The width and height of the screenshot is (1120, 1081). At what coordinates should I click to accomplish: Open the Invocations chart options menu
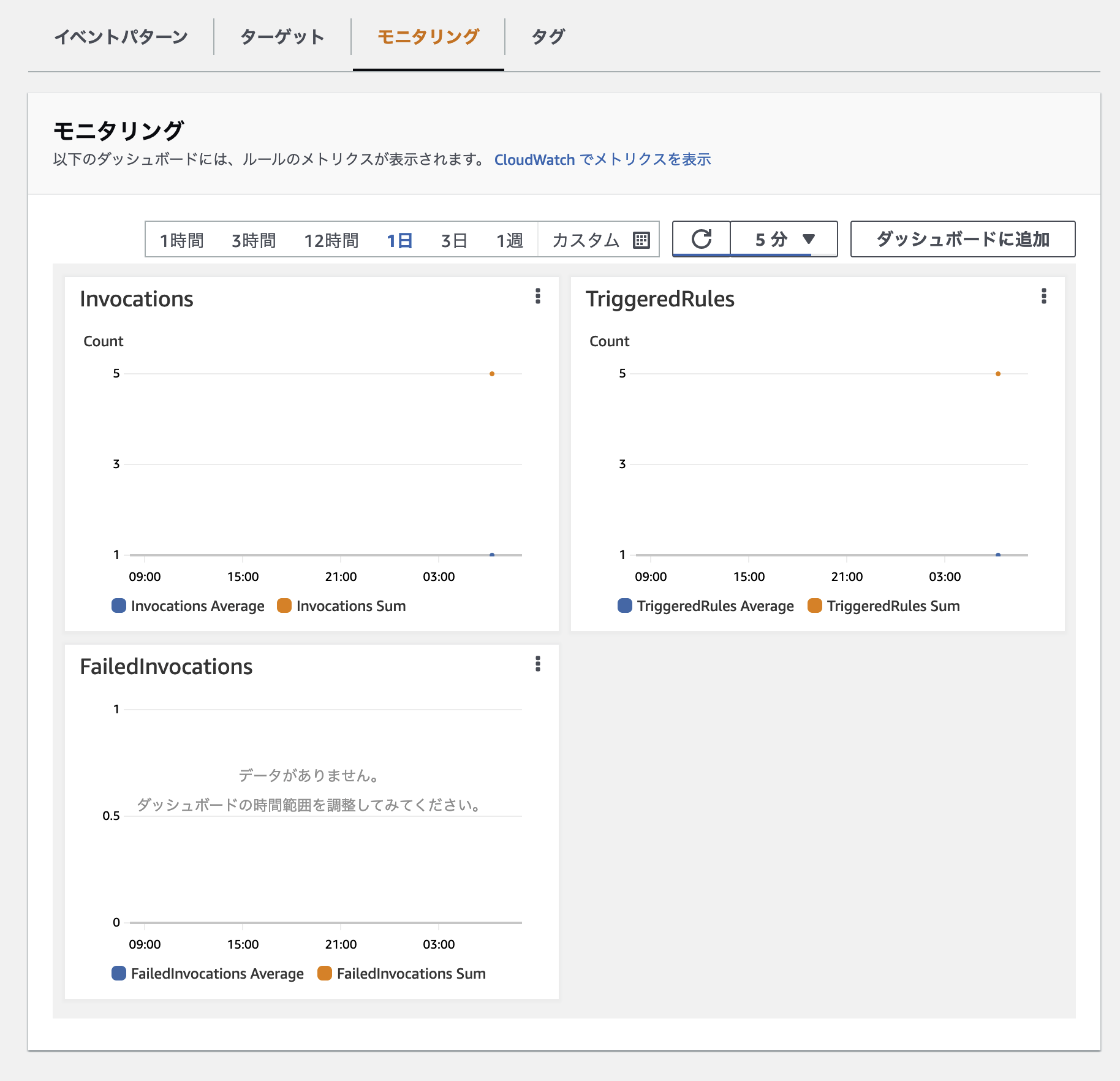[x=537, y=298]
